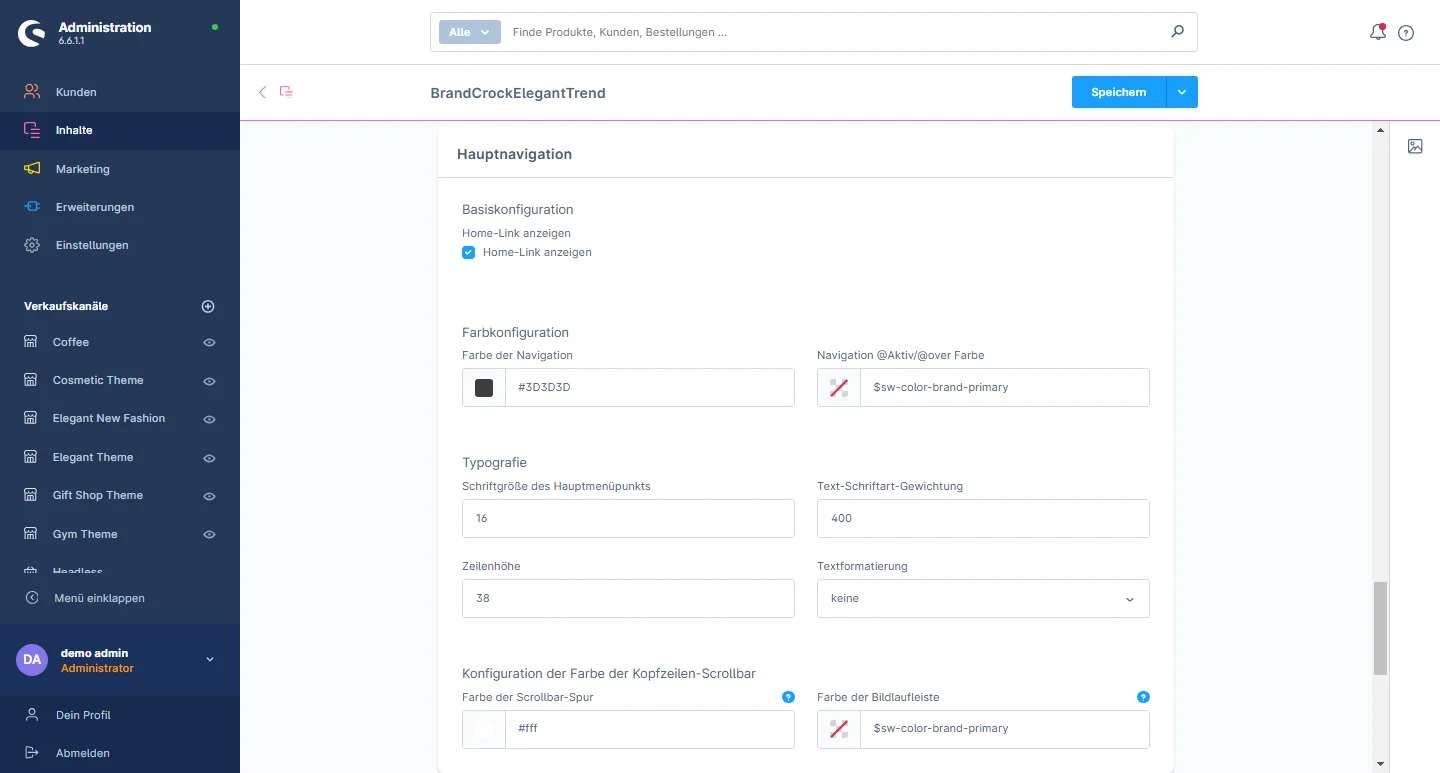
Task: Add a sales channel plus icon
Action: 208,306
